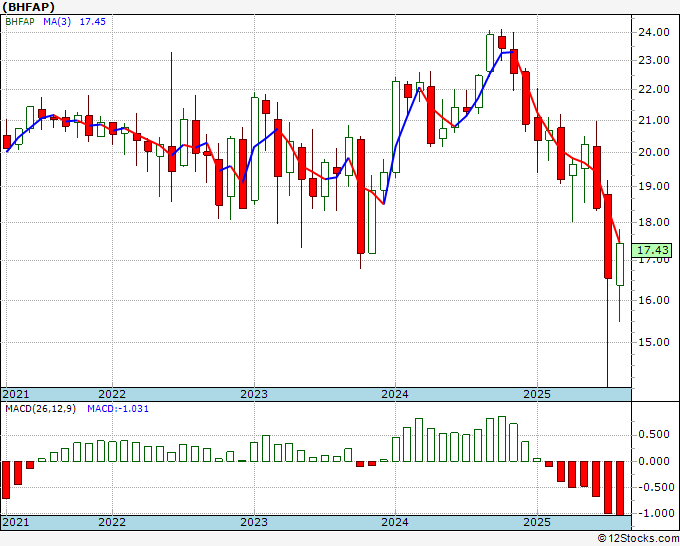Click the 24.00 price axis label

(x=653, y=33)
